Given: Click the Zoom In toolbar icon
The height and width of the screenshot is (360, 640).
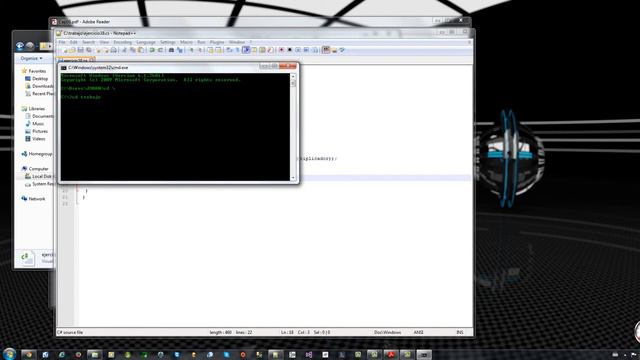Looking at the screenshot, I should click(191, 50).
